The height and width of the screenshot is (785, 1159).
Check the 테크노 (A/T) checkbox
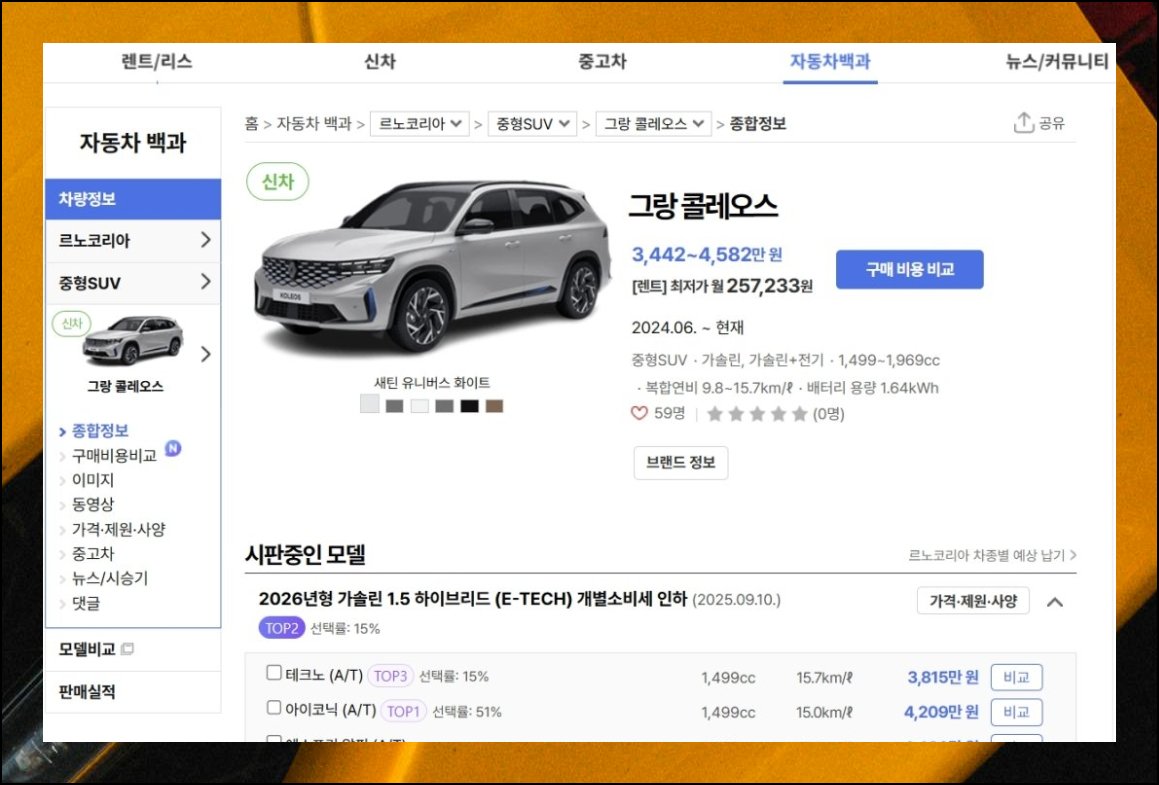[274, 673]
